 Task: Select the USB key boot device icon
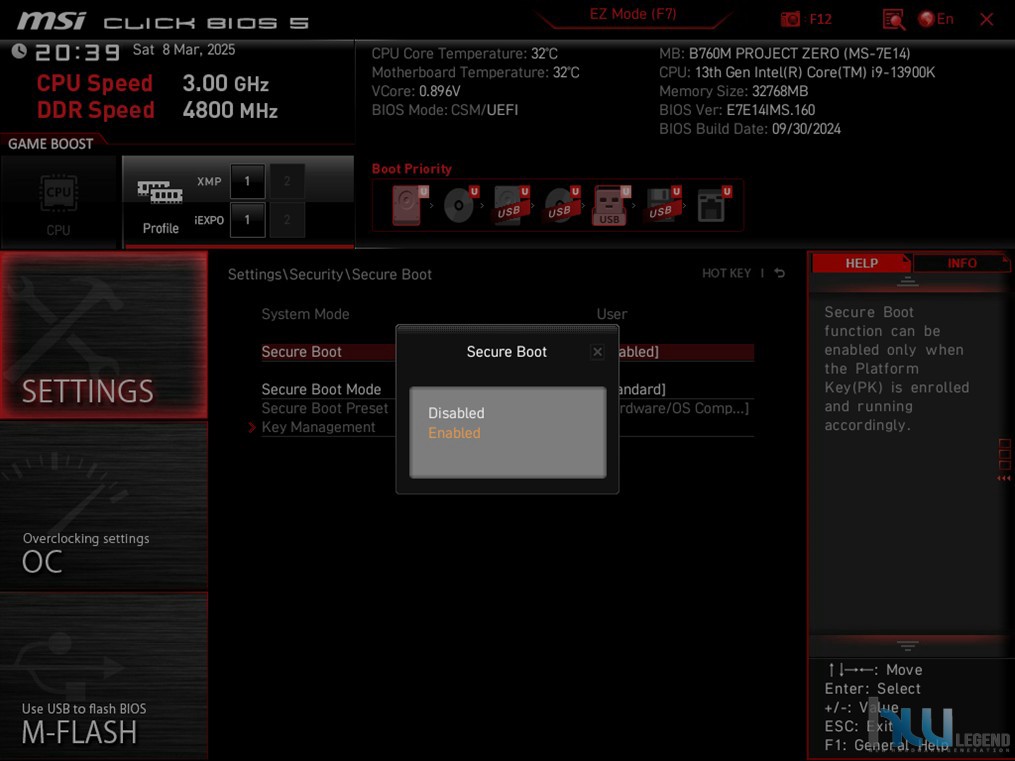(610, 205)
